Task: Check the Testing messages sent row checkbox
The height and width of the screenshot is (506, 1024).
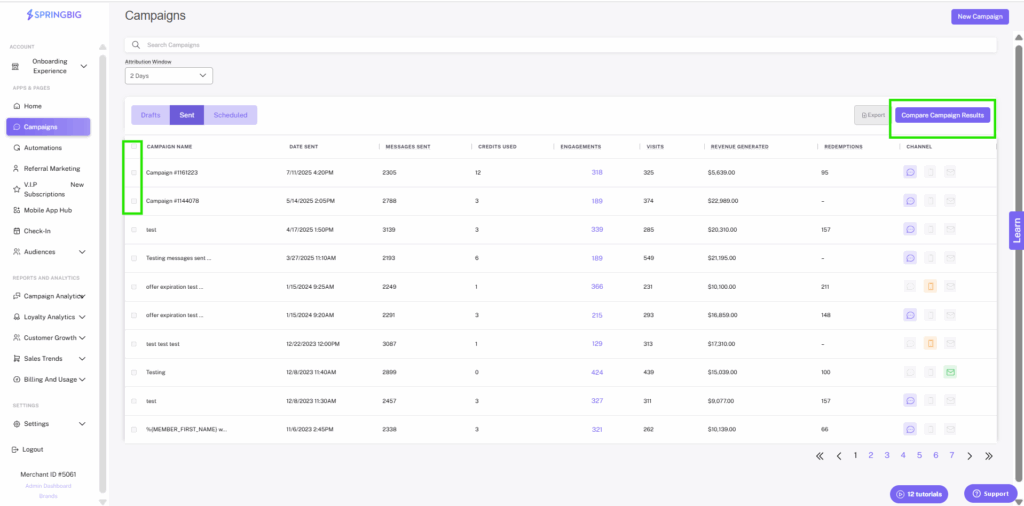Action: 134,258
